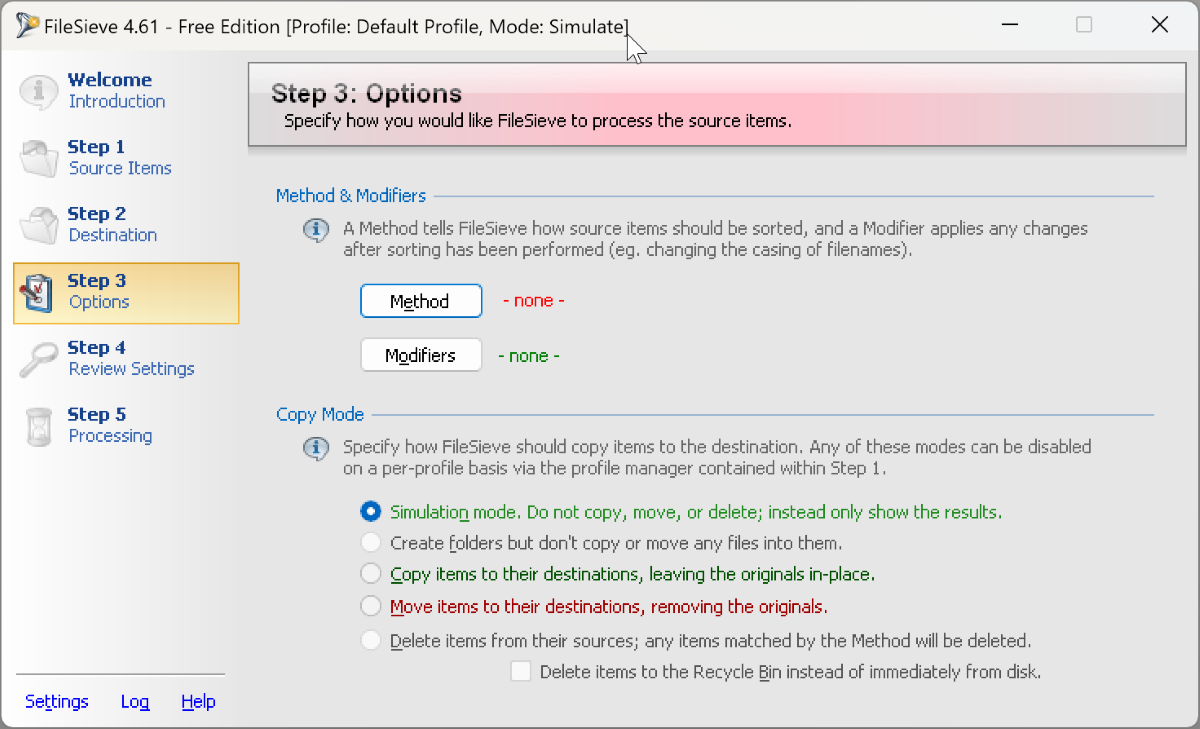
Task: Click the Step 1 open folder icon
Action: point(39,158)
